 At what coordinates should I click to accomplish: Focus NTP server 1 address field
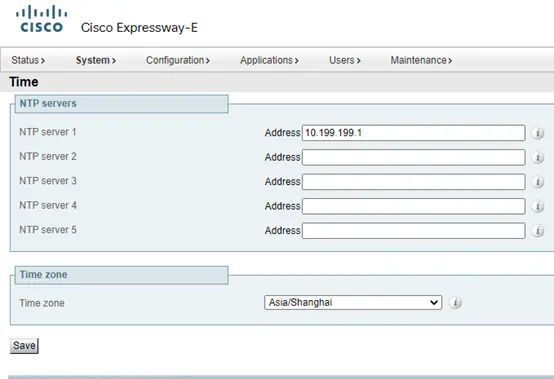click(x=413, y=133)
